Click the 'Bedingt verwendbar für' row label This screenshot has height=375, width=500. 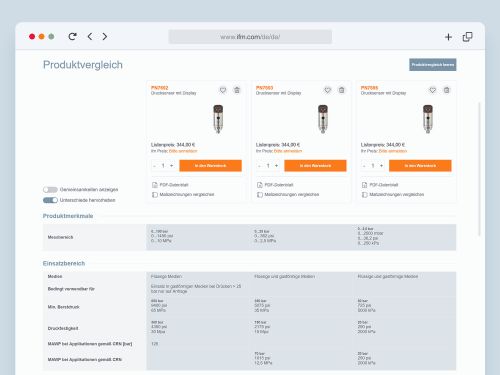(71, 289)
